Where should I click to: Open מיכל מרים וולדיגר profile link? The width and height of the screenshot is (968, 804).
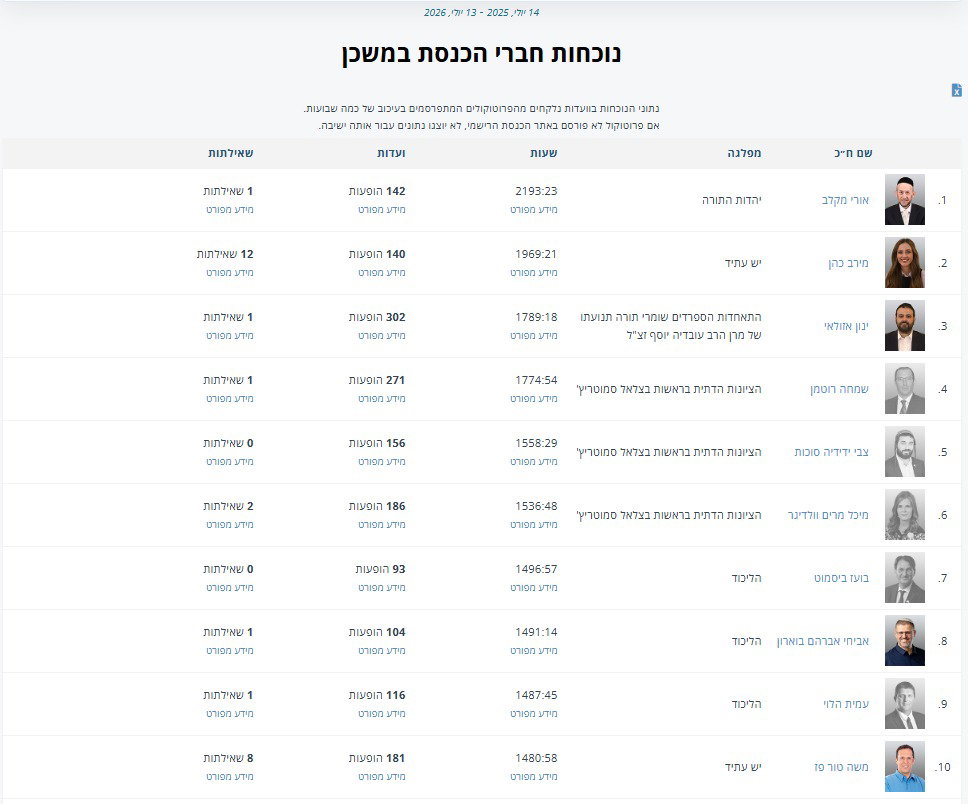828,515
